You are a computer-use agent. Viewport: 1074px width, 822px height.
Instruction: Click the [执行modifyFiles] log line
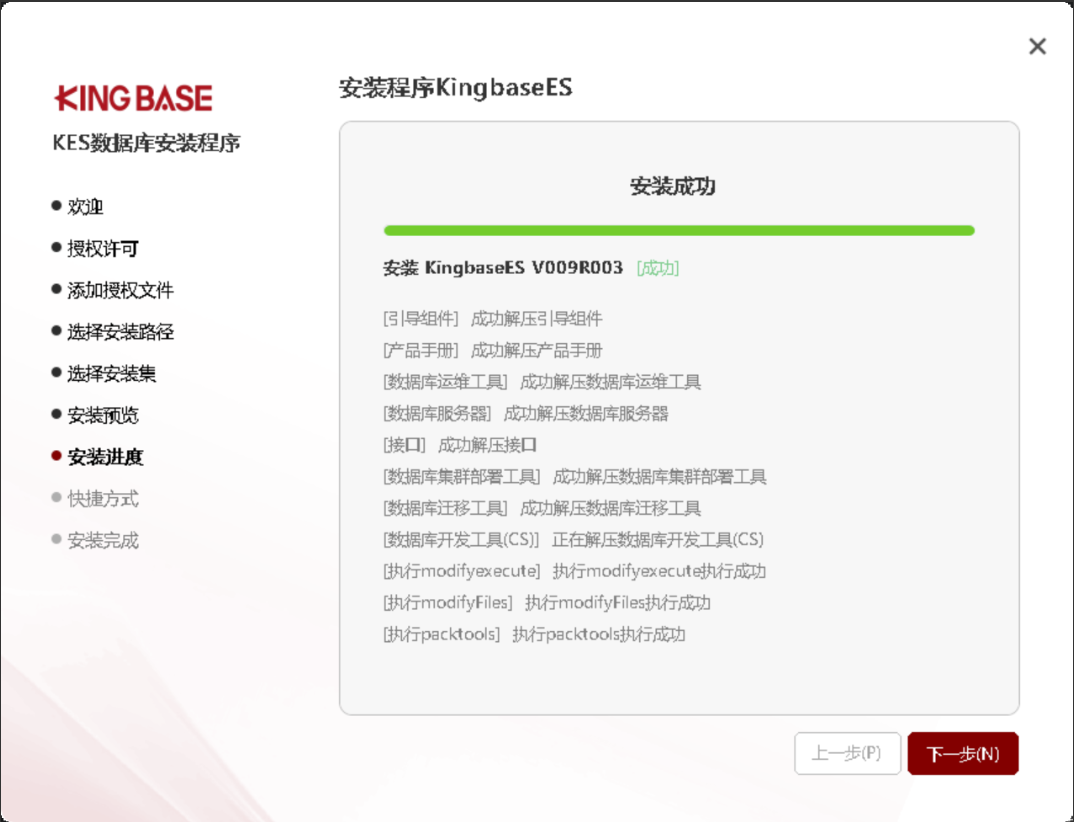547,602
